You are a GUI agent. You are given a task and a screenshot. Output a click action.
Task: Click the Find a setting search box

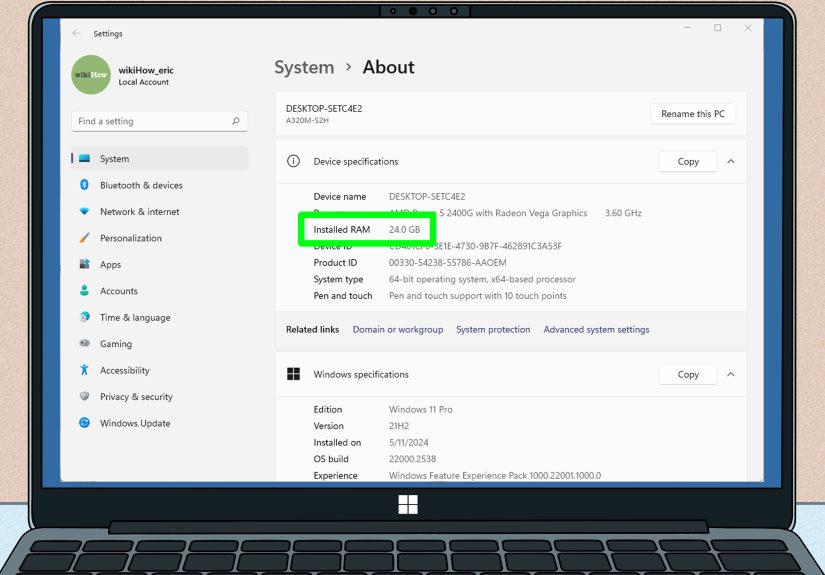tap(159, 121)
